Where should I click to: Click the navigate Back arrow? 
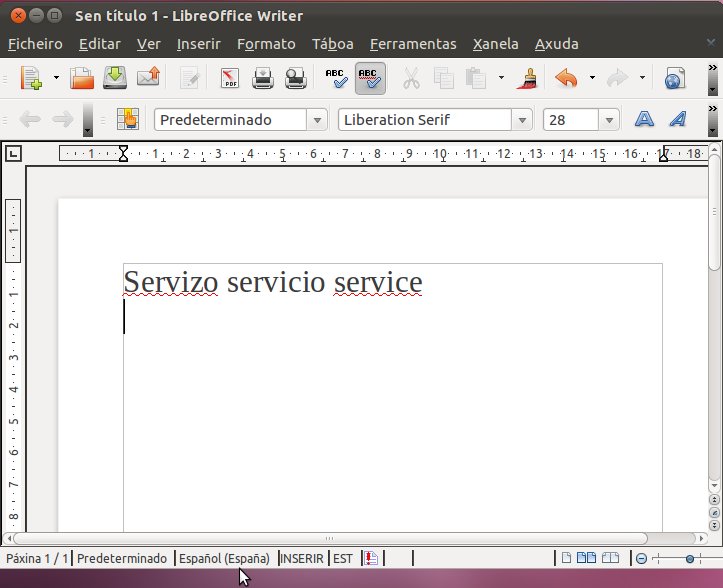click(30, 120)
